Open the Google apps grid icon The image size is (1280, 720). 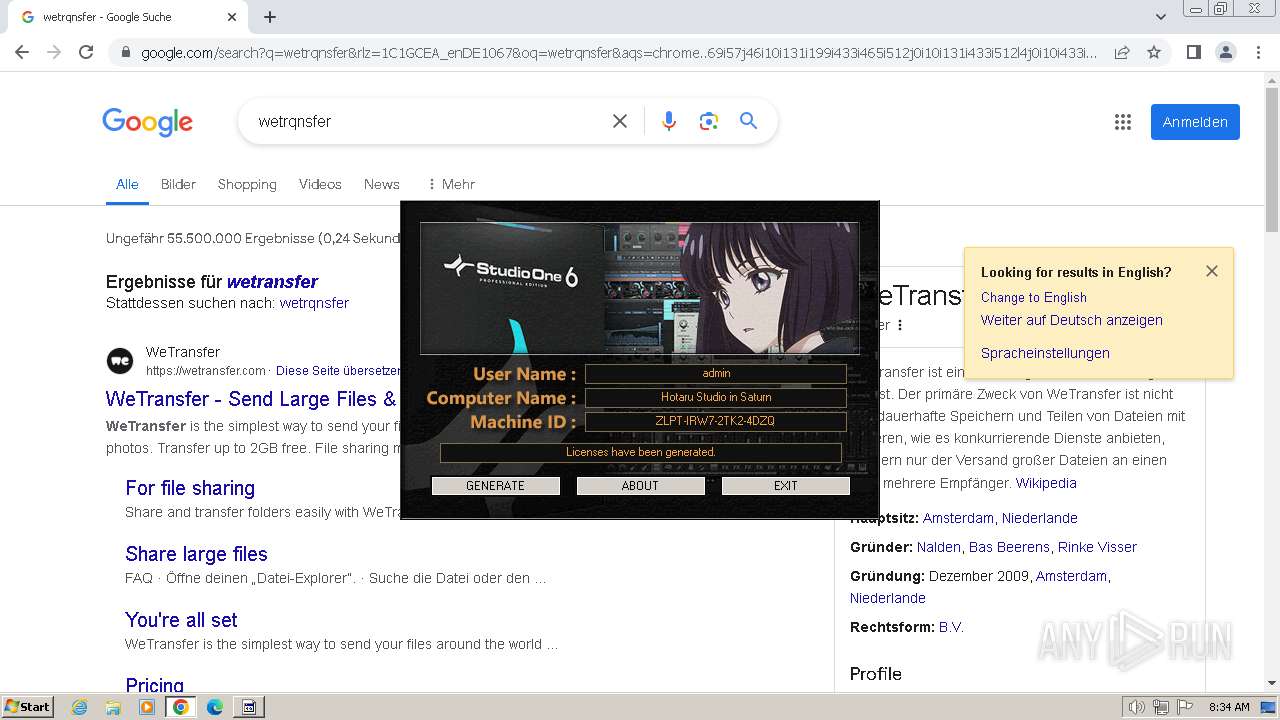[x=1123, y=122]
